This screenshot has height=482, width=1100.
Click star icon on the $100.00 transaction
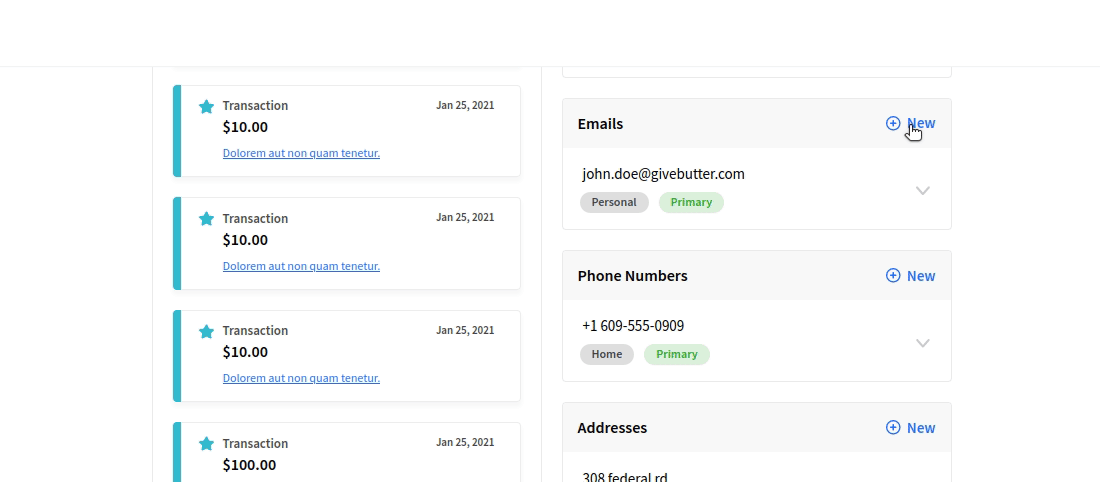(x=206, y=444)
